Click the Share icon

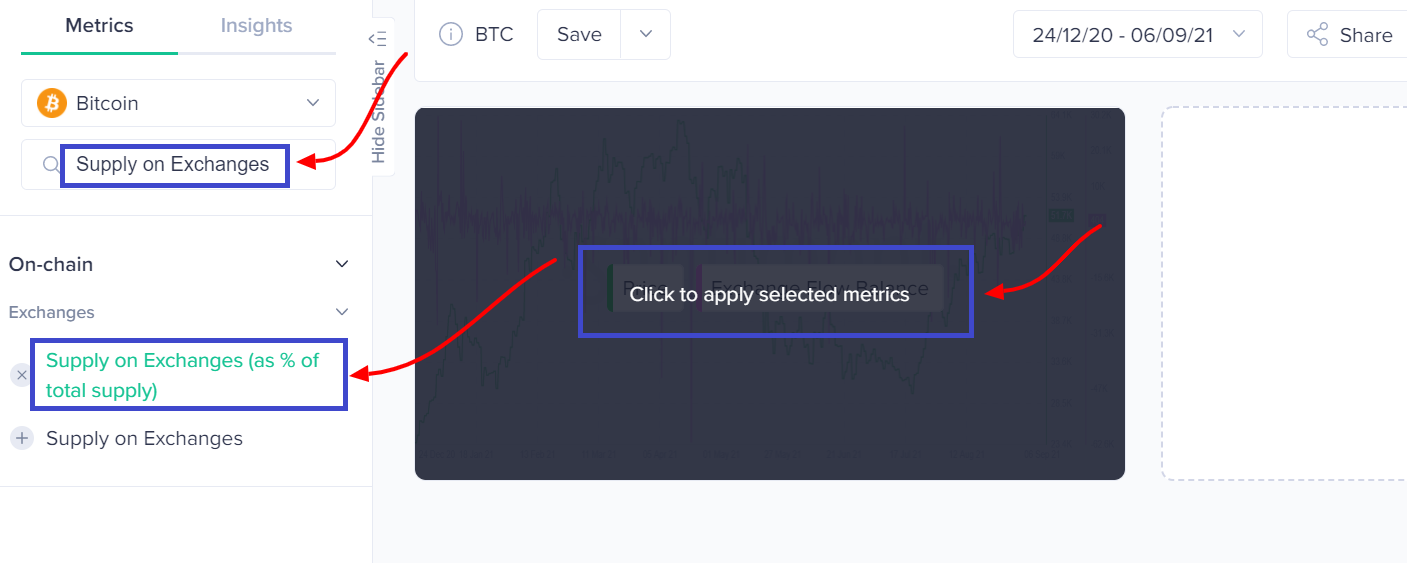coord(1318,35)
